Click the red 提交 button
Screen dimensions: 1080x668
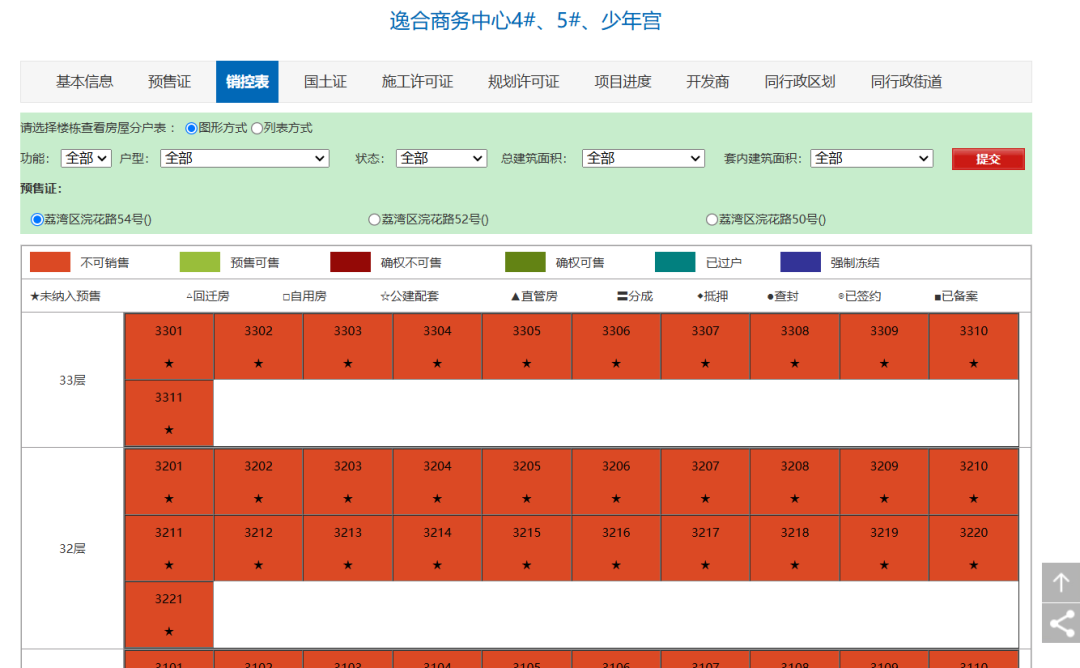click(x=988, y=159)
